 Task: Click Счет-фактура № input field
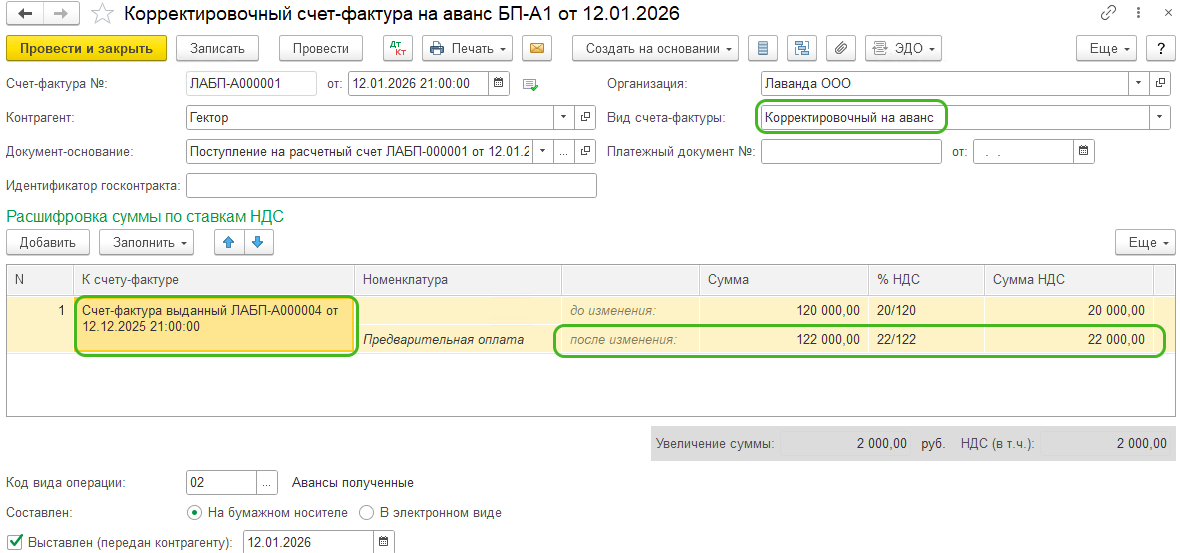click(x=251, y=84)
